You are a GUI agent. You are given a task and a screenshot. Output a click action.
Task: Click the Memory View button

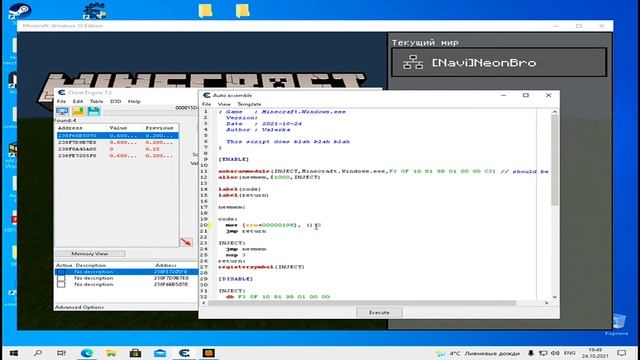[x=90, y=253]
